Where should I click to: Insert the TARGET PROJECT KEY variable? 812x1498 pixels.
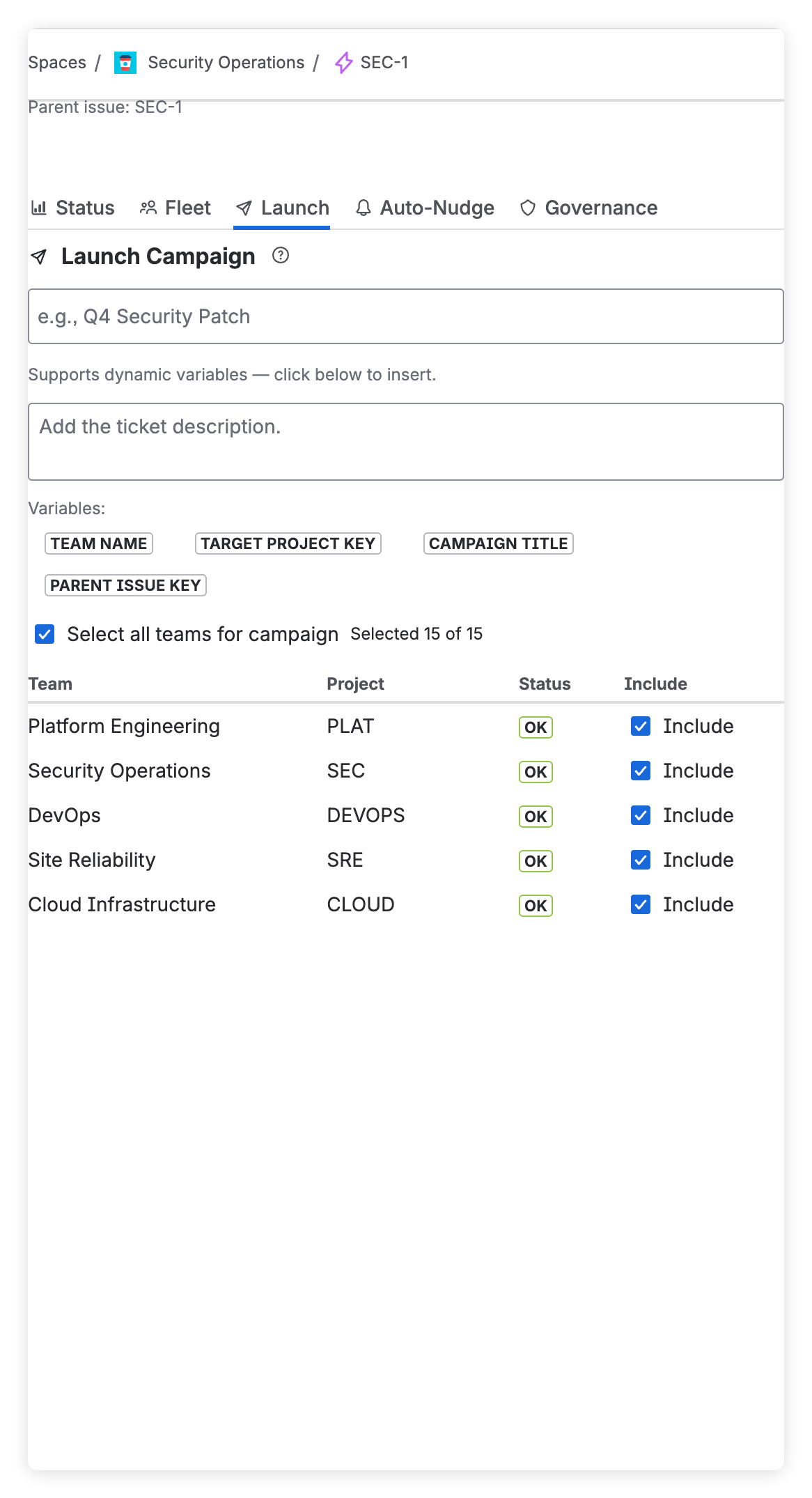tap(288, 543)
